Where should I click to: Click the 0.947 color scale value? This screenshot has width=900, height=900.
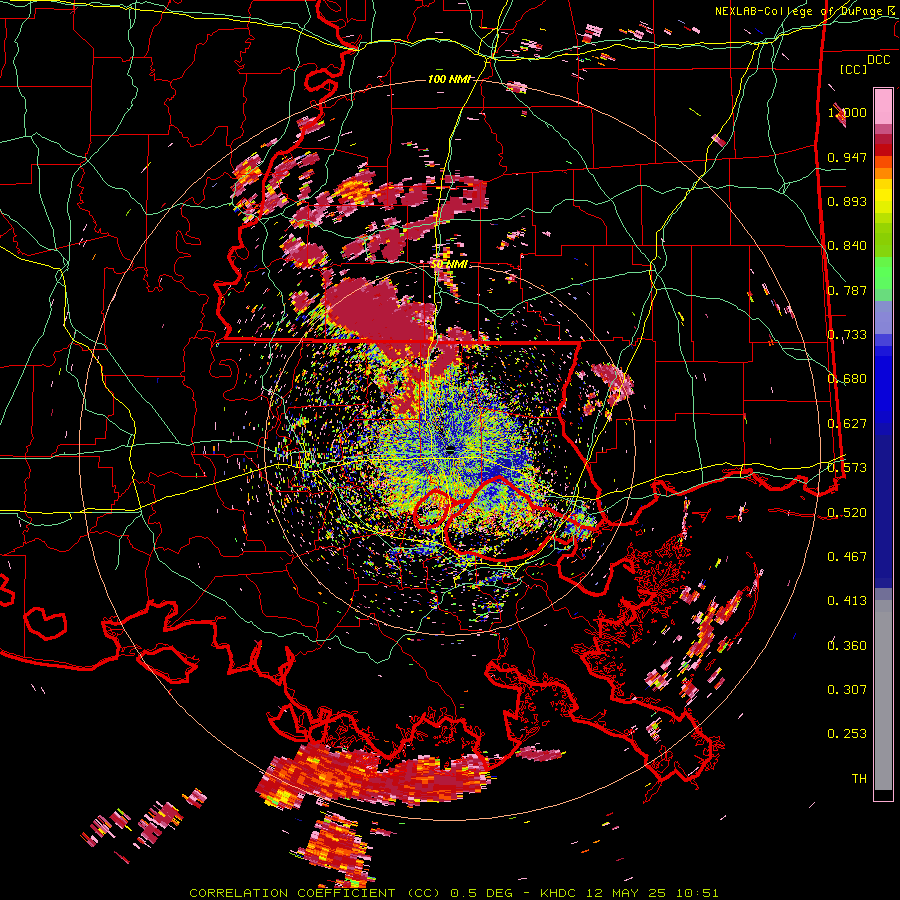(x=847, y=157)
